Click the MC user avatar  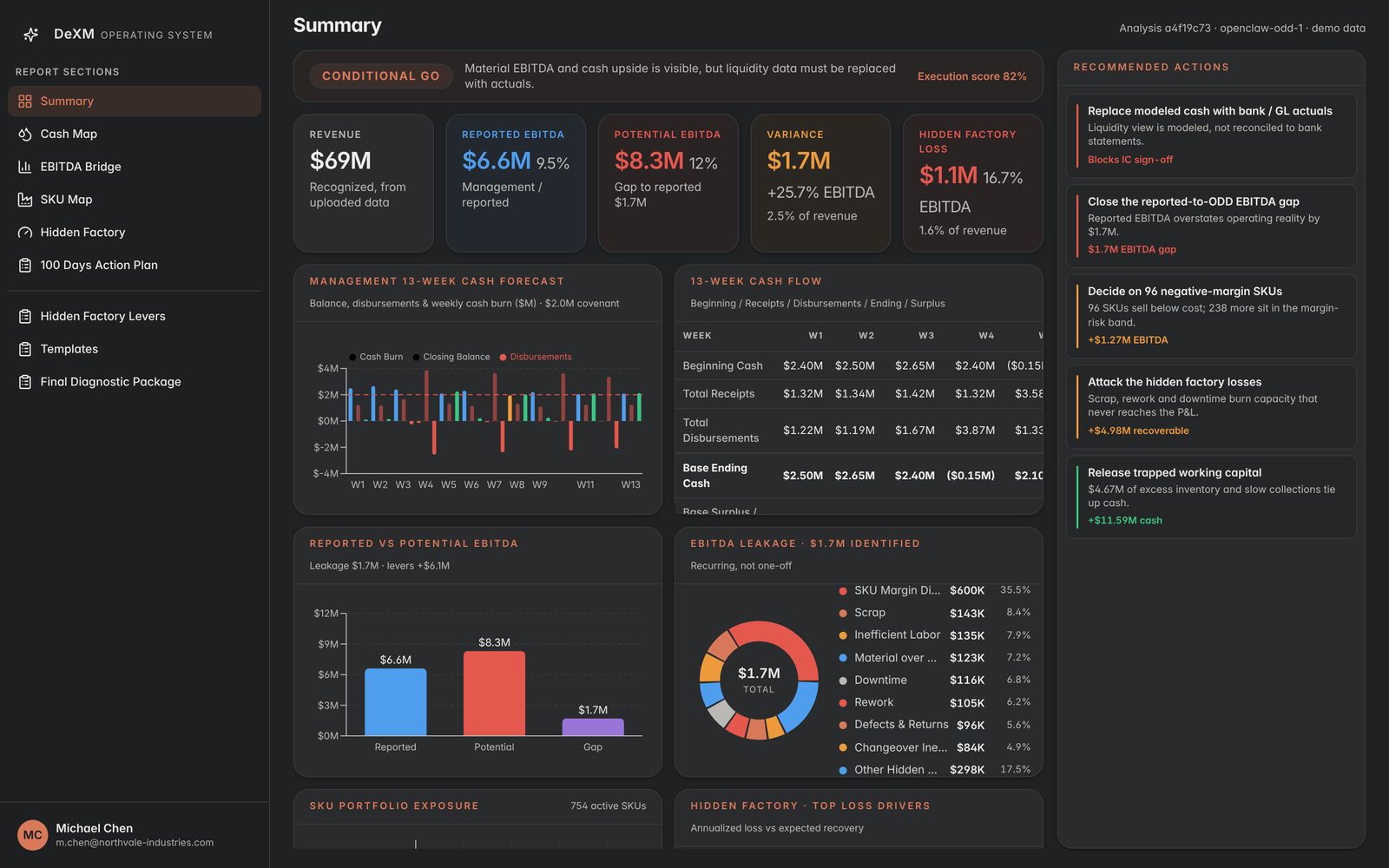click(x=33, y=835)
